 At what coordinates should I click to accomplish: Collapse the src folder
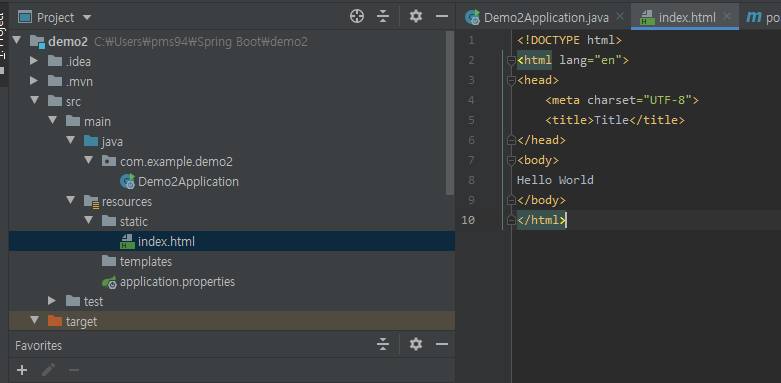click(34, 100)
